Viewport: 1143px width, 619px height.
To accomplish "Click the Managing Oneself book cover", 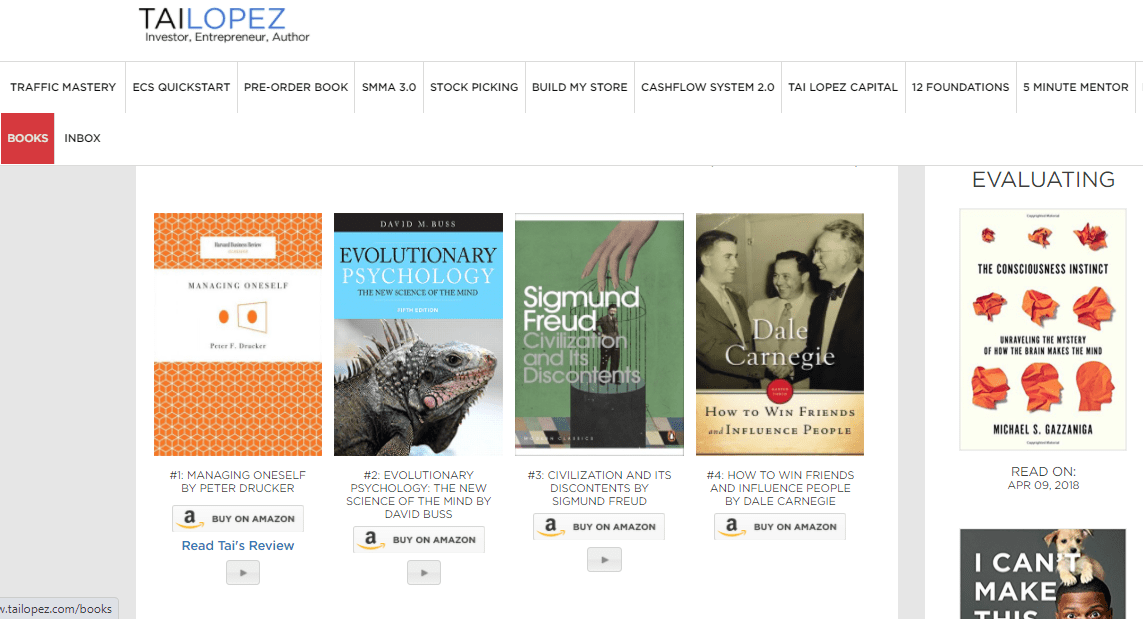I will (238, 335).
